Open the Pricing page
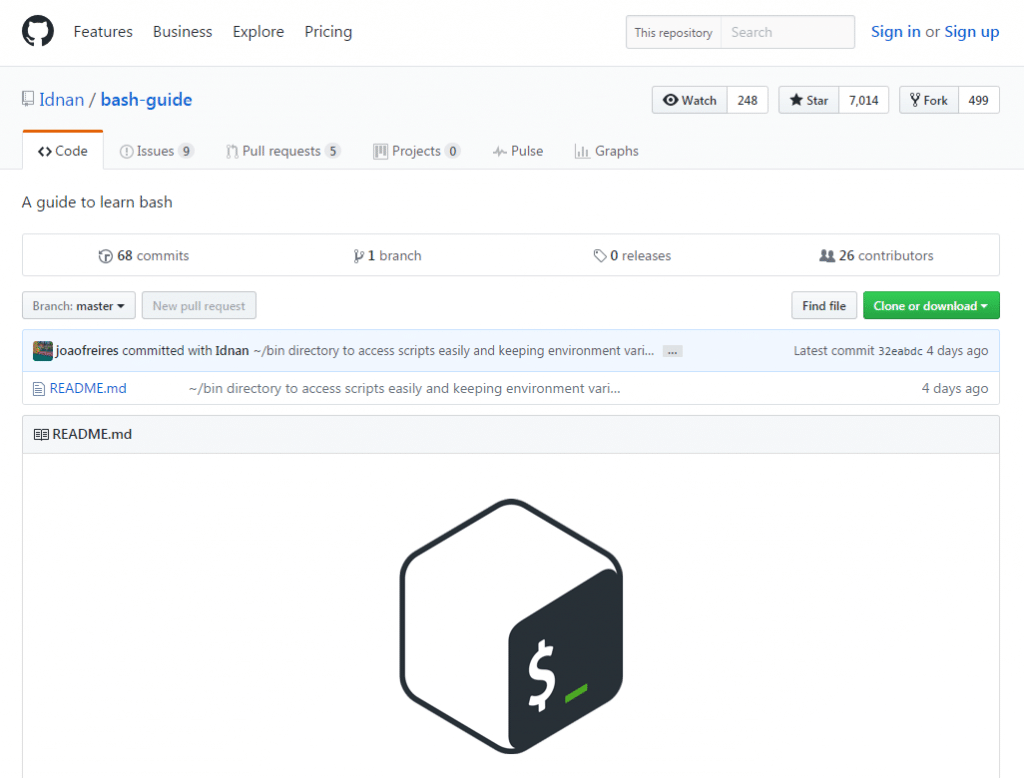This screenshot has height=778, width=1024. click(x=328, y=31)
